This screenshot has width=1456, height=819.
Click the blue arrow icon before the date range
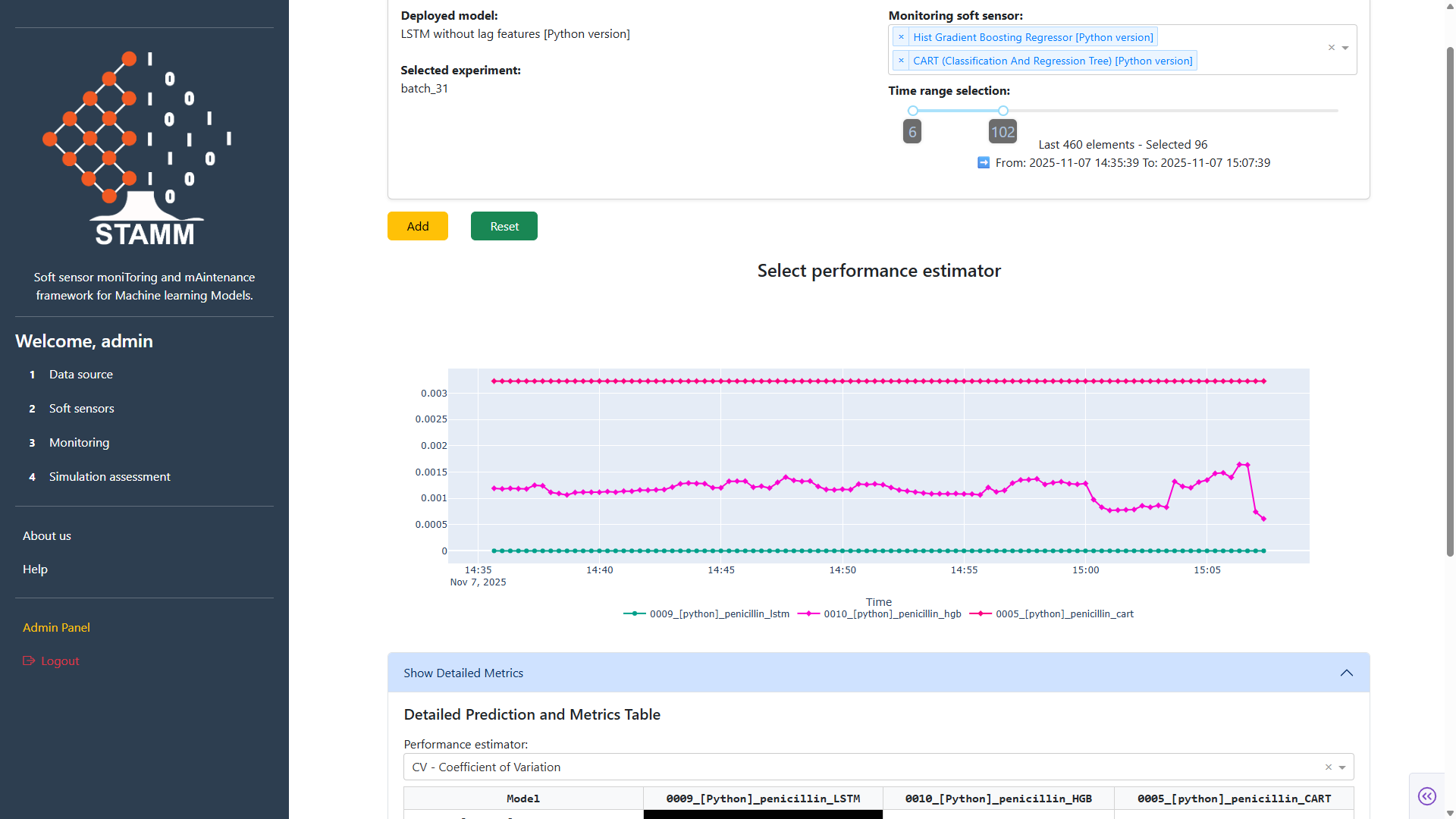pyautogui.click(x=984, y=163)
